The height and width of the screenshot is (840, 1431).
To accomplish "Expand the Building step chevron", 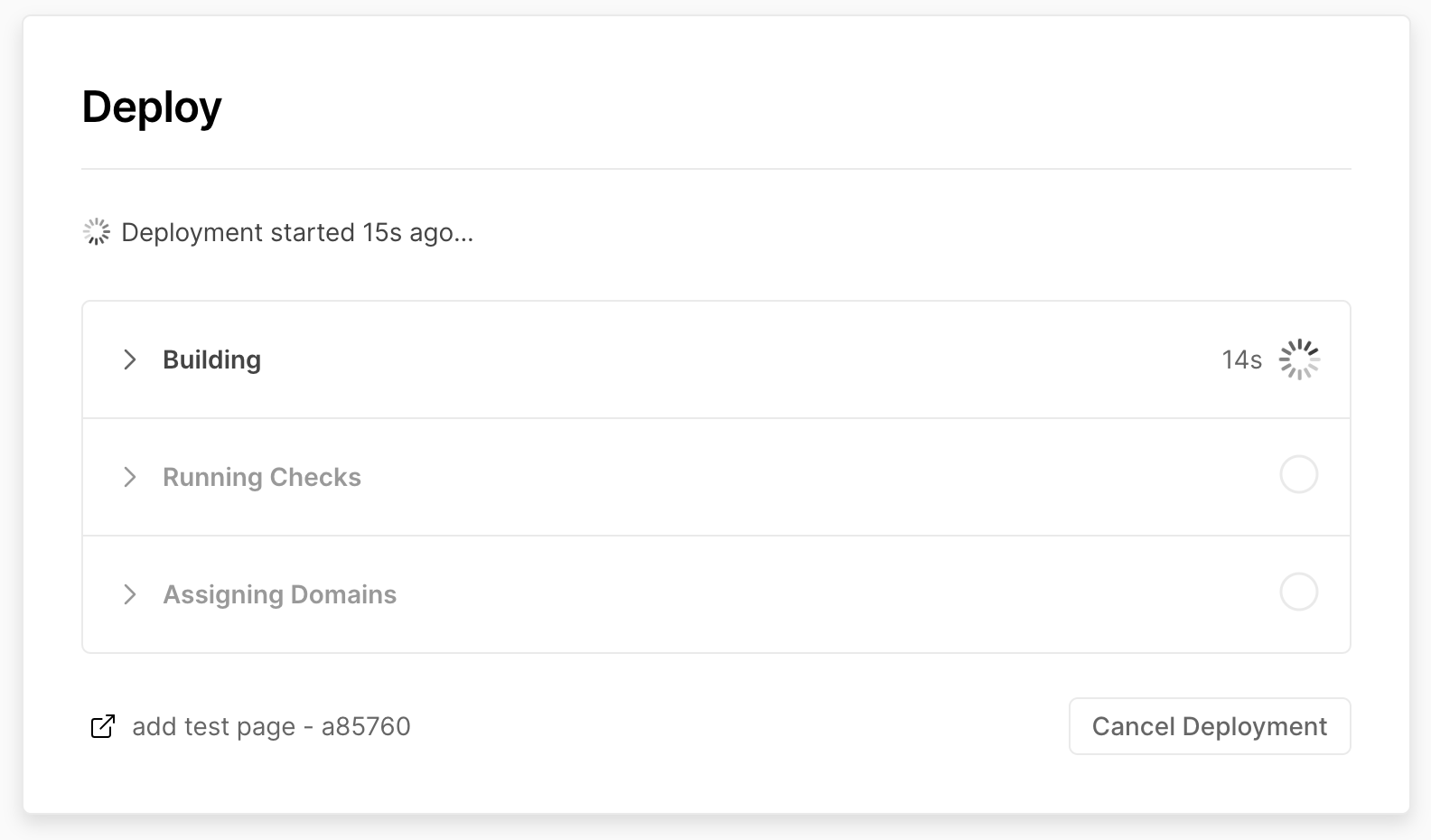I will tap(130, 359).
